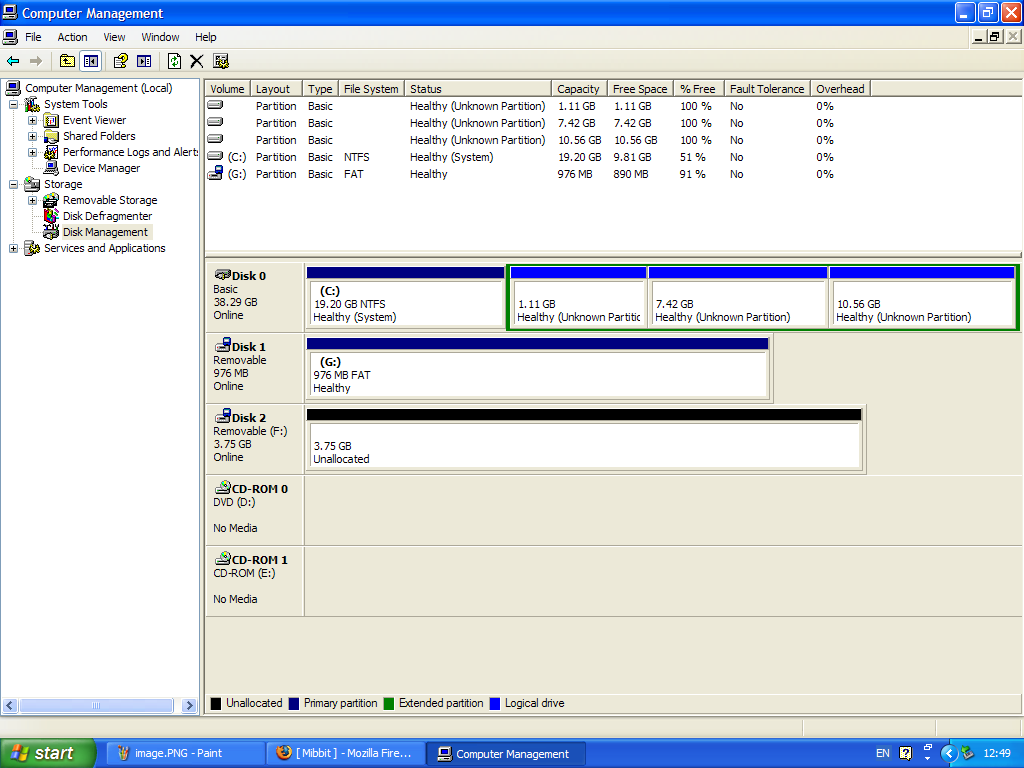1024x768 pixels.
Task: Toggle Show/Hide Console Tree toolbar button
Action: click(x=91, y=61)
